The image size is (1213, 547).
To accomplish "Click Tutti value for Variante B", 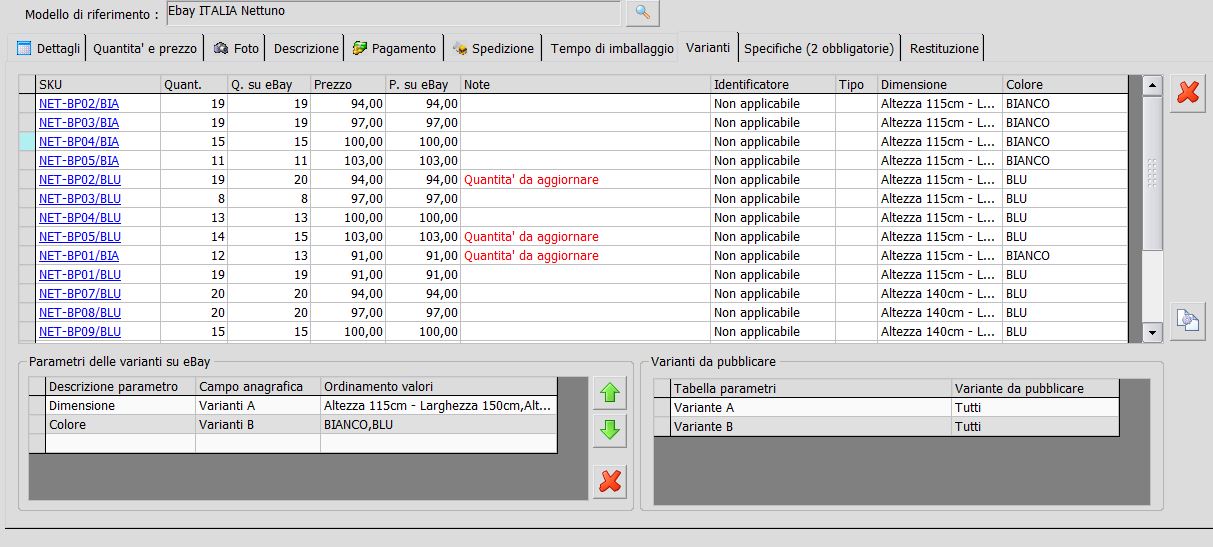I will point(1035,426).
